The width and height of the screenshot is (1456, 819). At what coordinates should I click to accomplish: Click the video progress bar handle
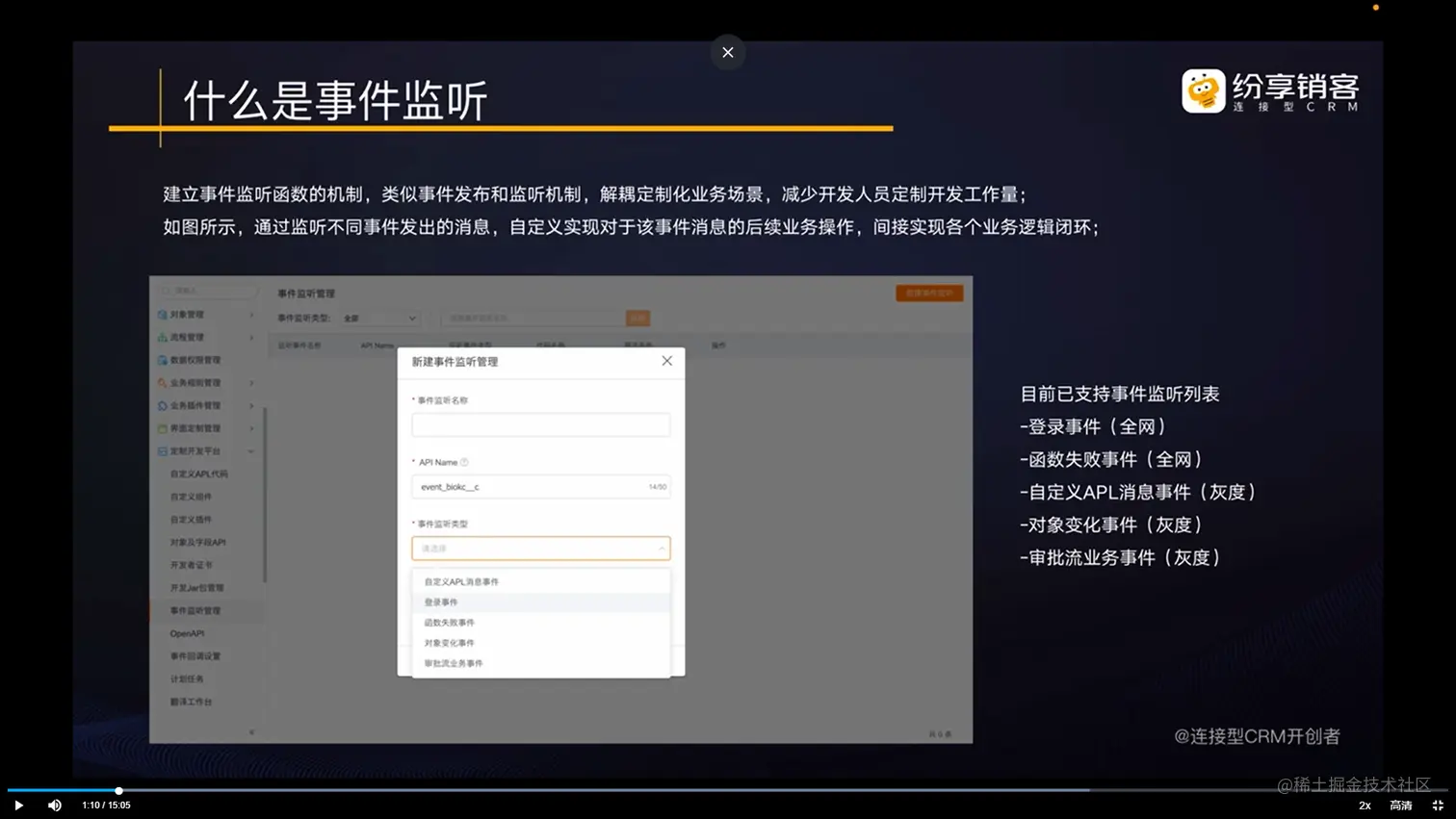[x=118, y=790]
